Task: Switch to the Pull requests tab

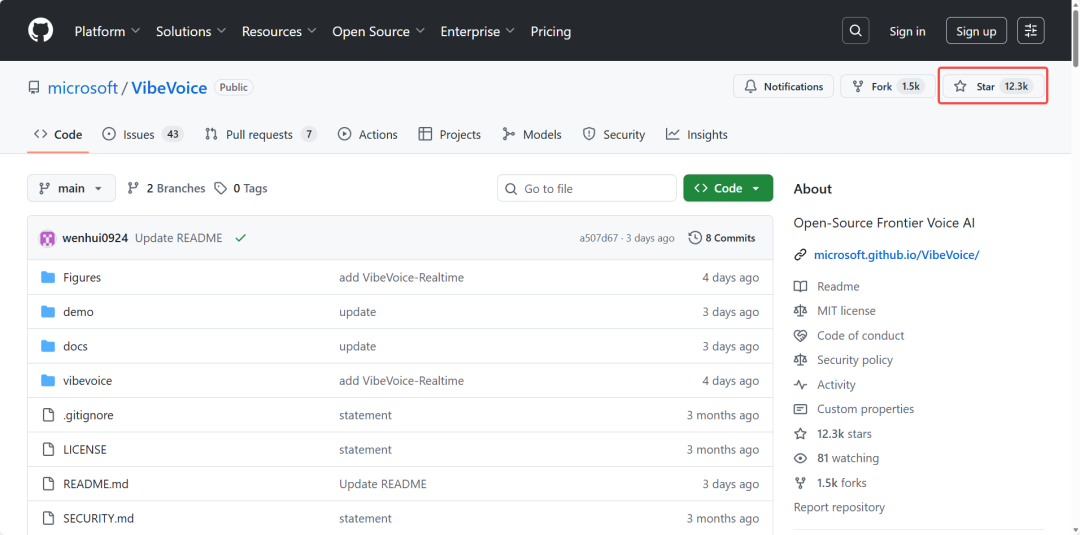Action: click(260, 135)
